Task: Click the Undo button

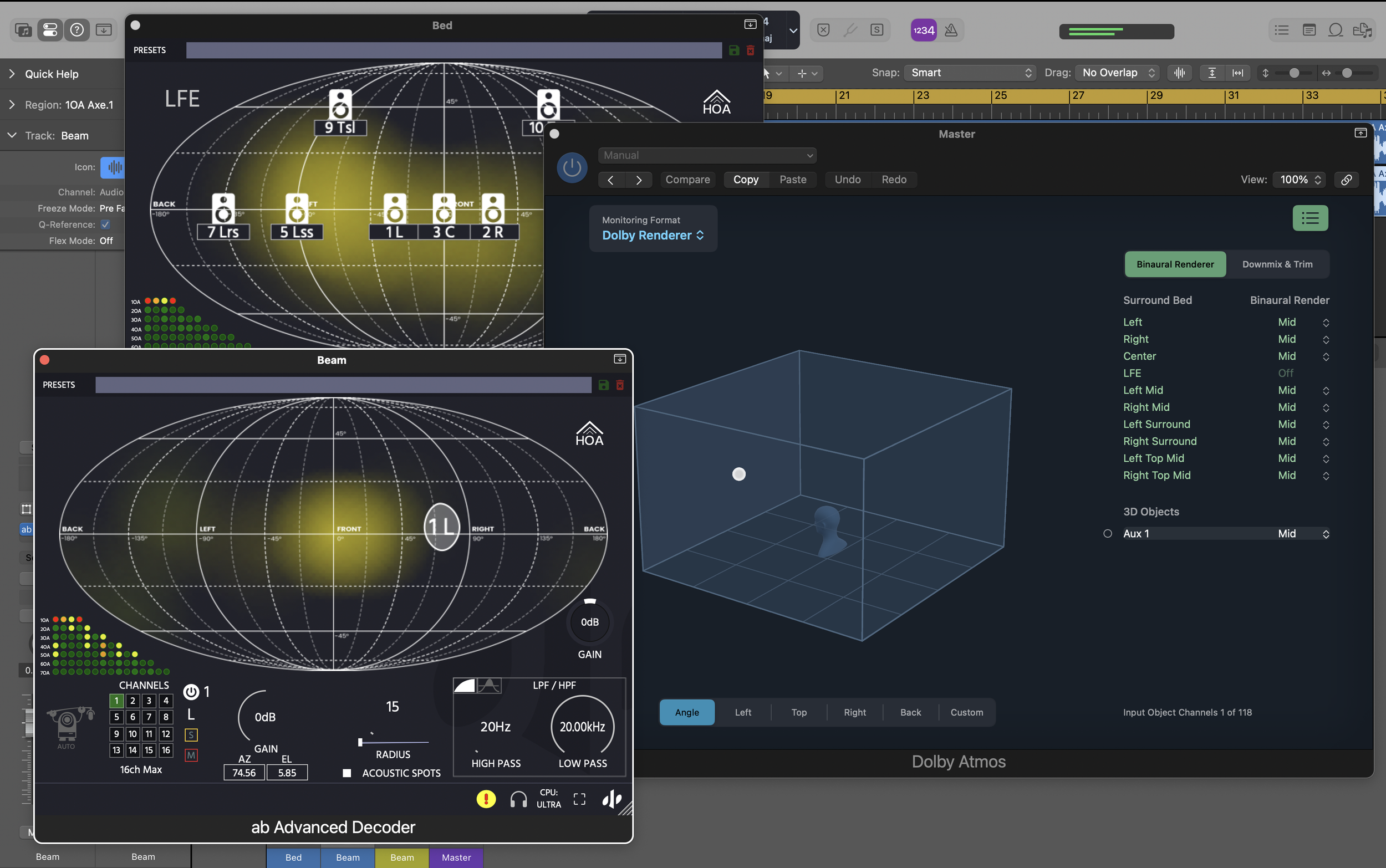Action: pyautogui.click(x=848, y=180)
